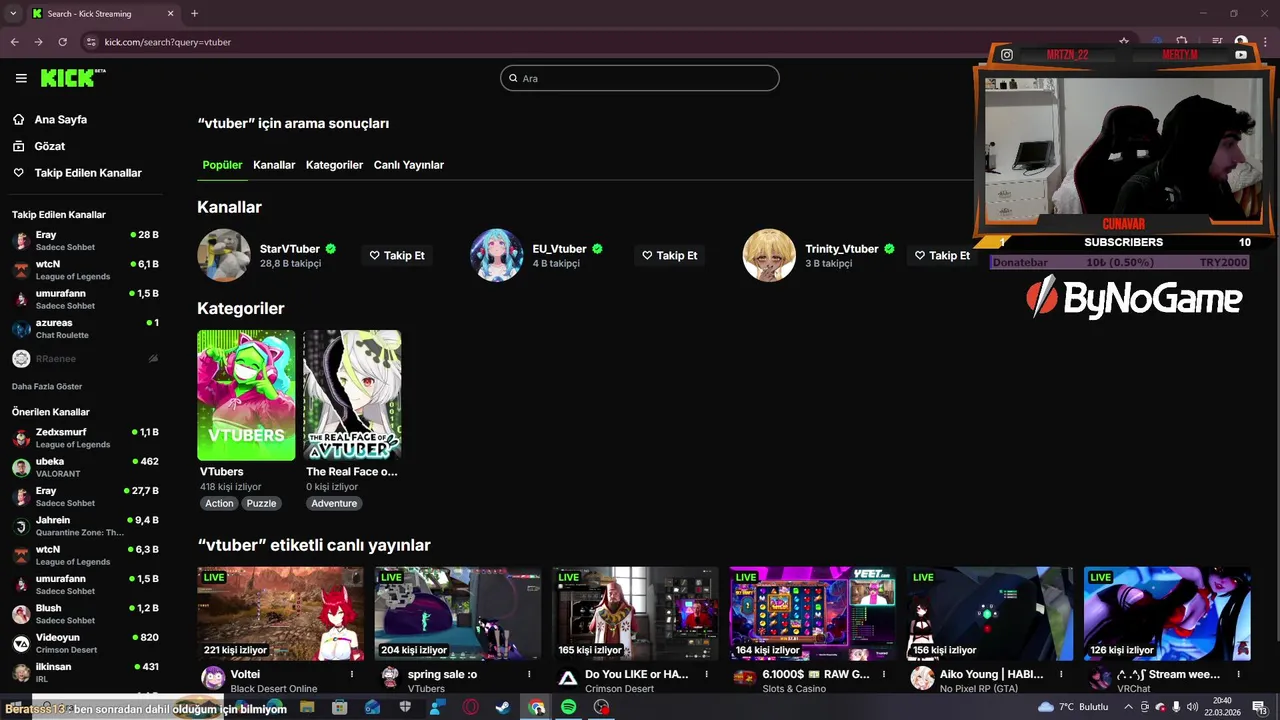1280x720 pixels.
Task: Open the Slots & Casino stream thumbnail
Action: tap(812, 613)
